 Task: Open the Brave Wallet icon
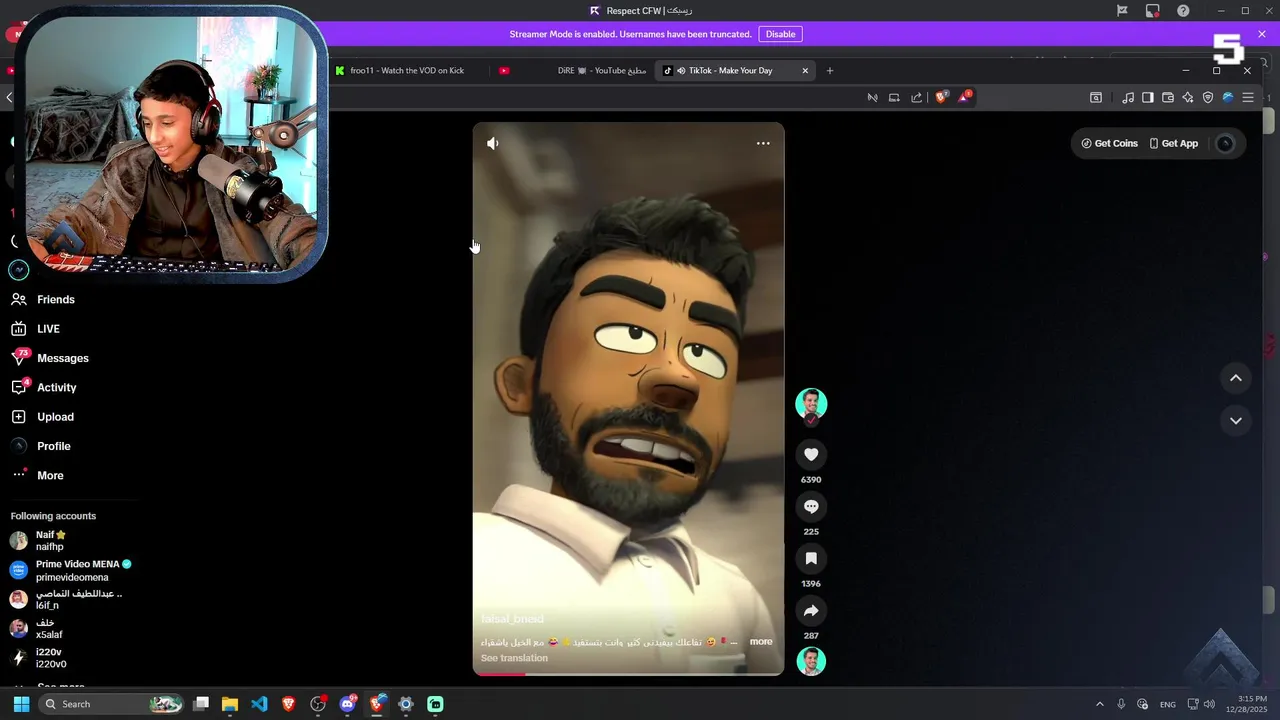point(1168,97)
